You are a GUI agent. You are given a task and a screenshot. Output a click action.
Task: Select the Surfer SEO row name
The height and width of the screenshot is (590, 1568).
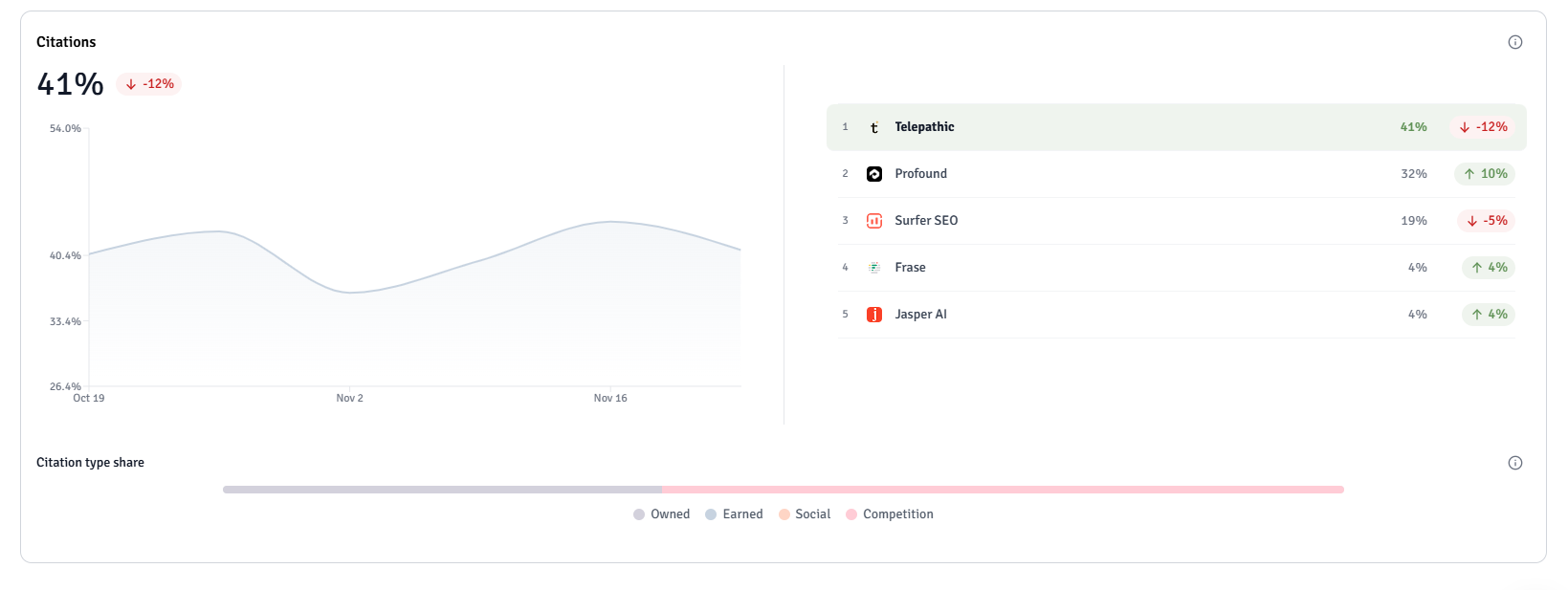926,221
